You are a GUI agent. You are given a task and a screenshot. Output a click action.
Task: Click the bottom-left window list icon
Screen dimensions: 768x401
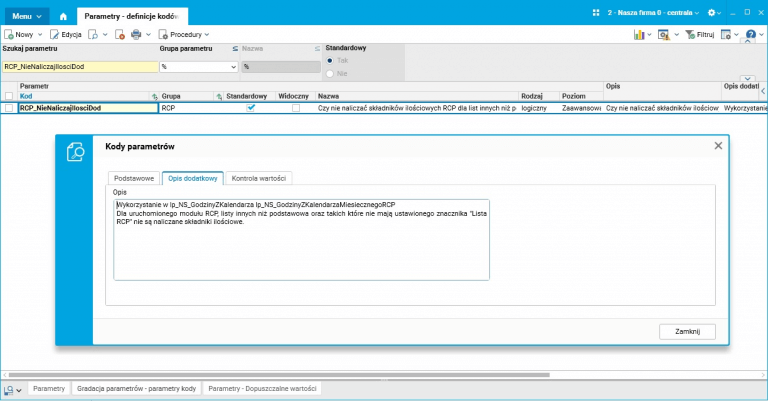coord(9,390)
